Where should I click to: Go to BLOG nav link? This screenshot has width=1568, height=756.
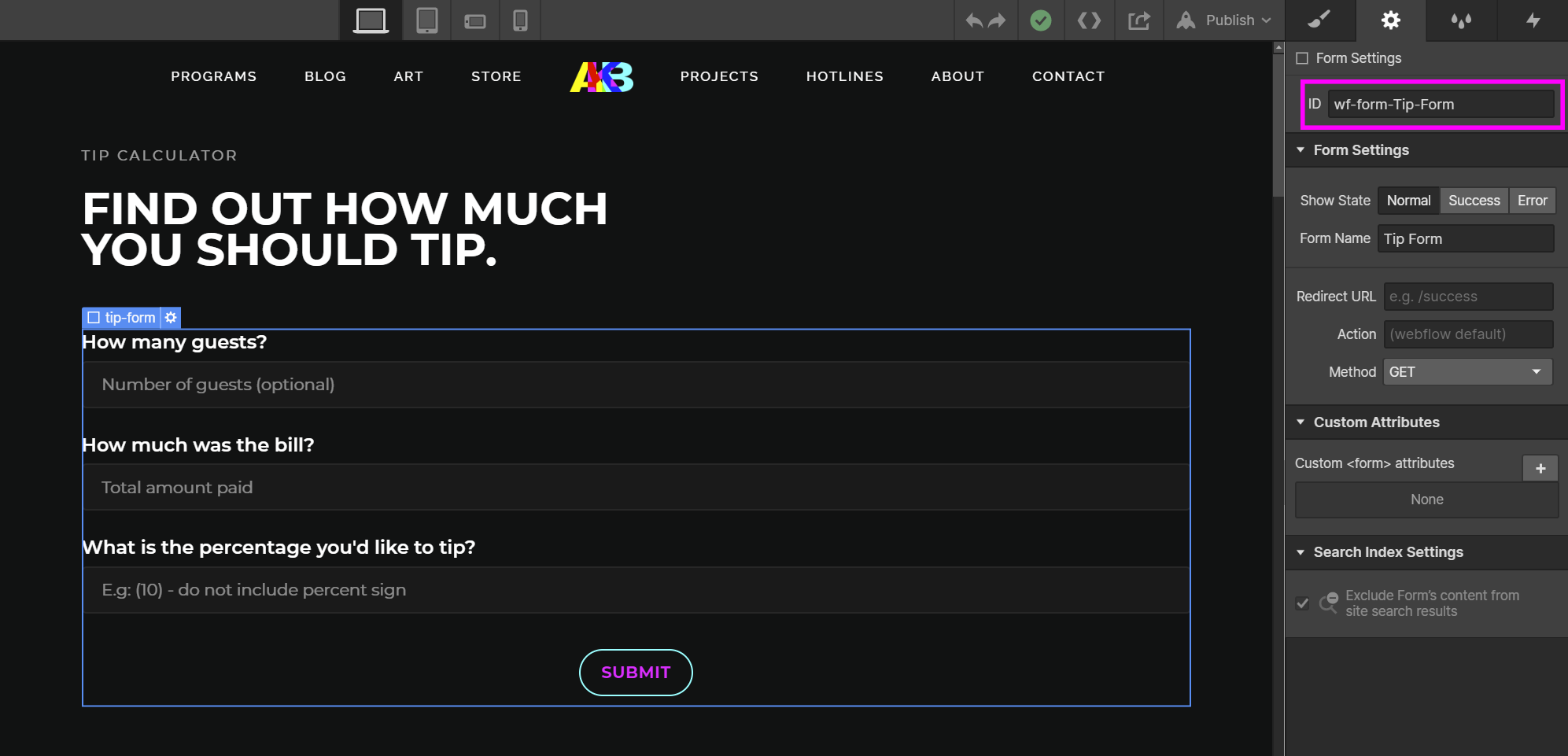pyautogui.click(x=326, y=76)
